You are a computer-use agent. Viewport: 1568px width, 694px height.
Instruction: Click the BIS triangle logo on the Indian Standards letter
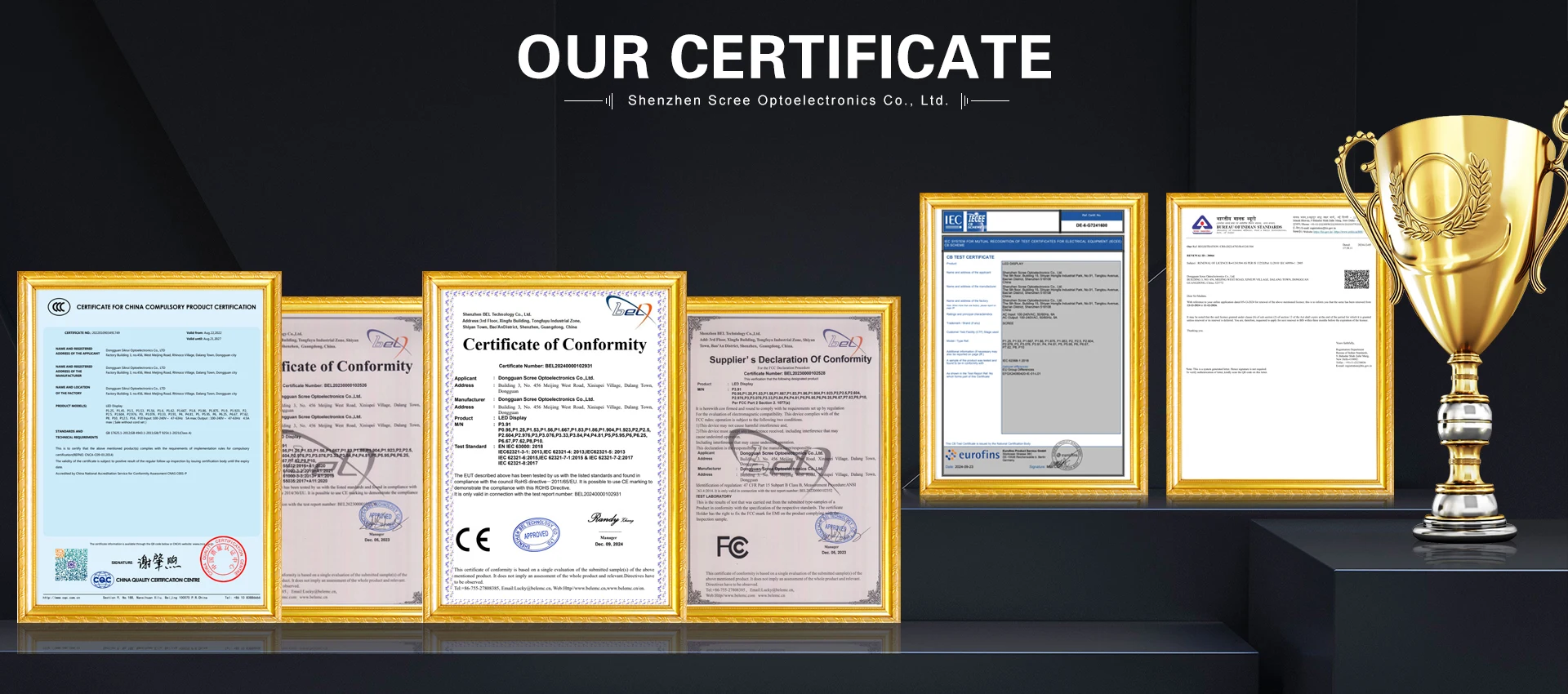click(x=1201, y=224)
